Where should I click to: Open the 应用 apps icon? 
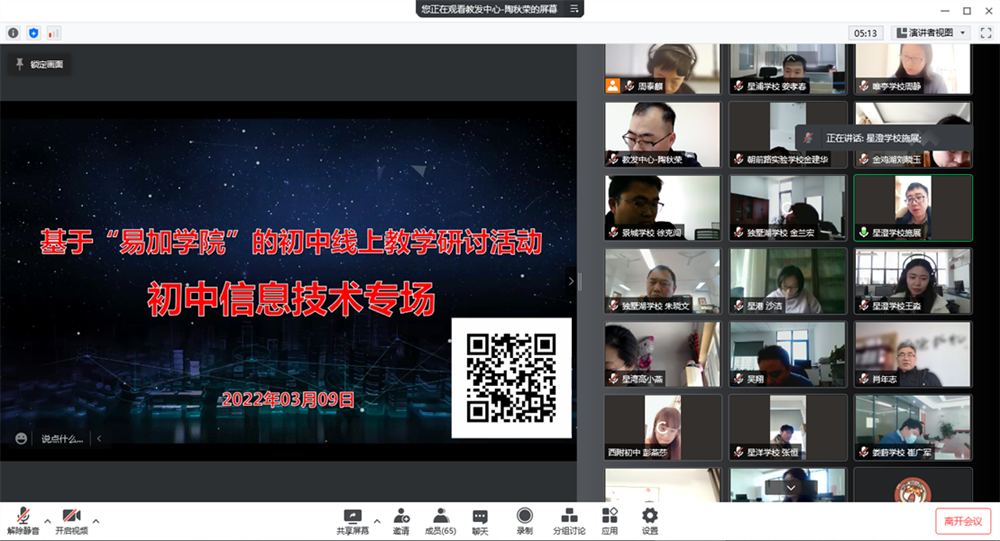pyautogui.click(x=610, y=521)
